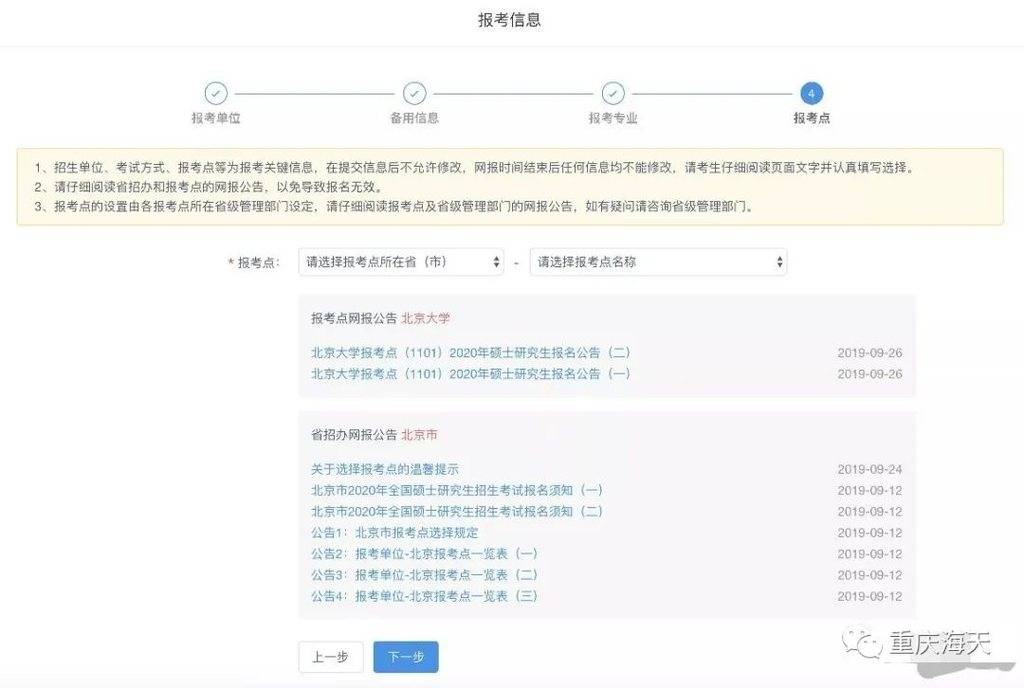The width and height of the screenshot is (1024, 688).
Task: Open the 请选择报考点名称 dropdown
Action: pyautogui.click(x=658, y=261)
